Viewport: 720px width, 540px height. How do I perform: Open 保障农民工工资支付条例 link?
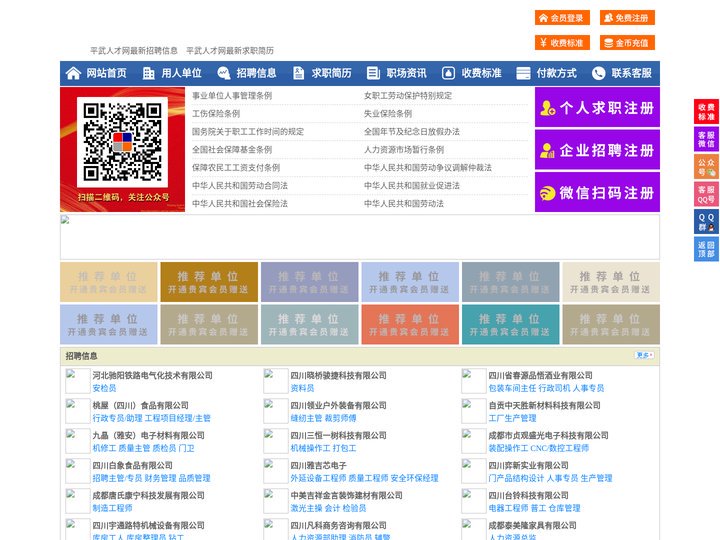[236, 168]
